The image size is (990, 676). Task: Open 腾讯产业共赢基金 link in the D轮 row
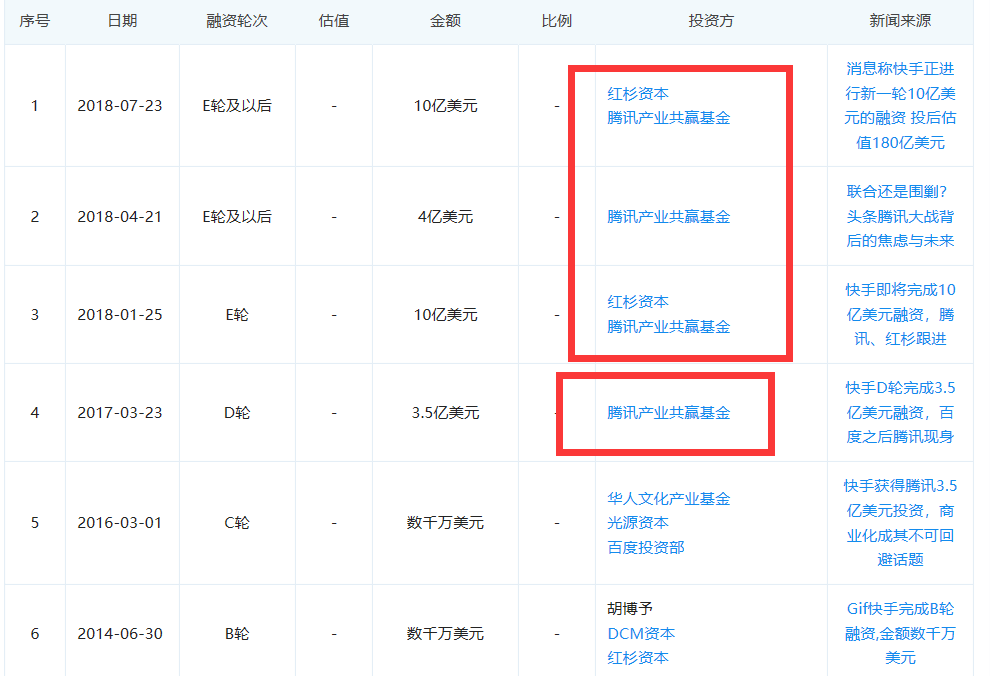(x=669, y=412)
